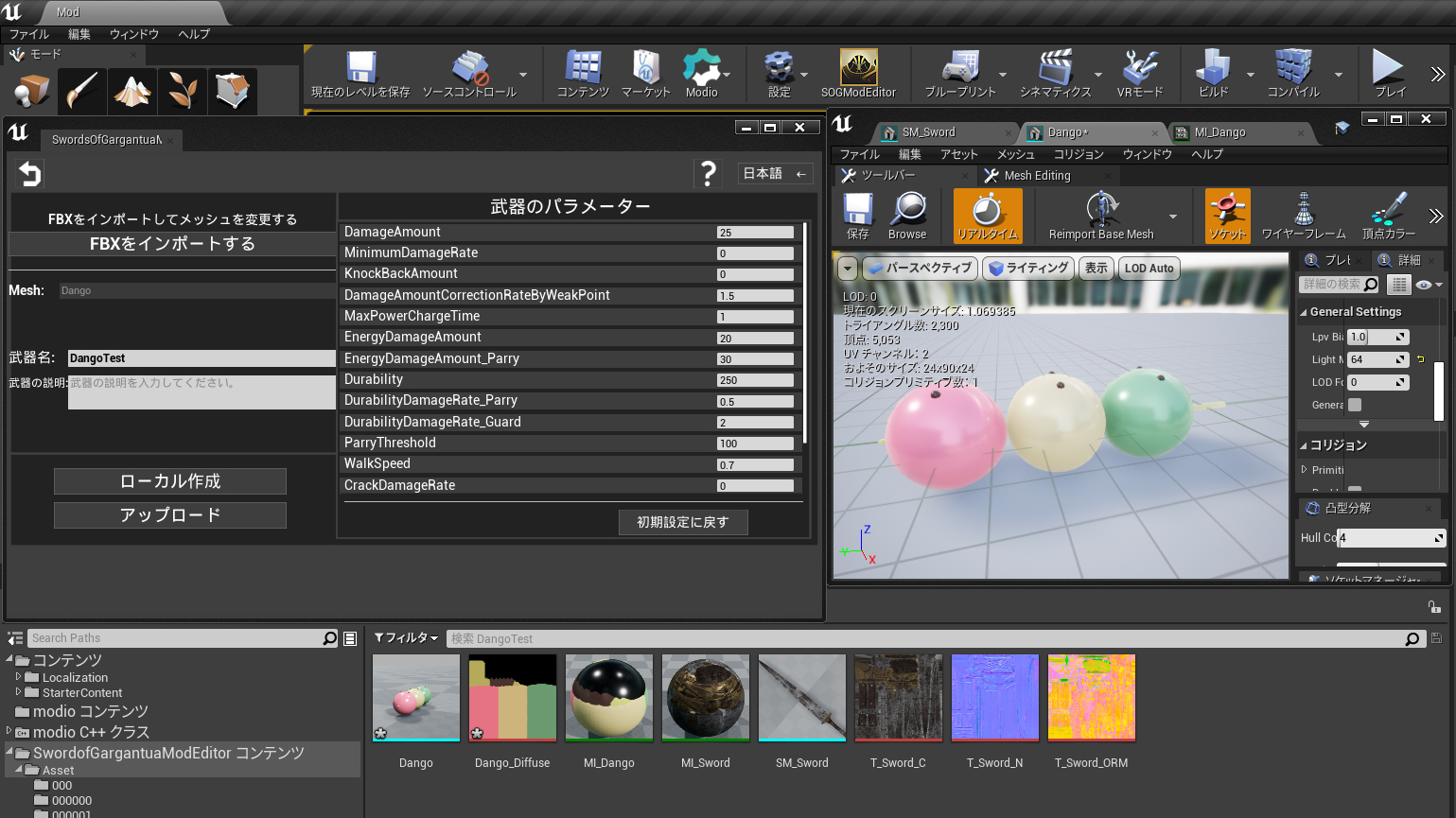
Task: Expand the Localization folder in the tree
Action: [18, 677]
